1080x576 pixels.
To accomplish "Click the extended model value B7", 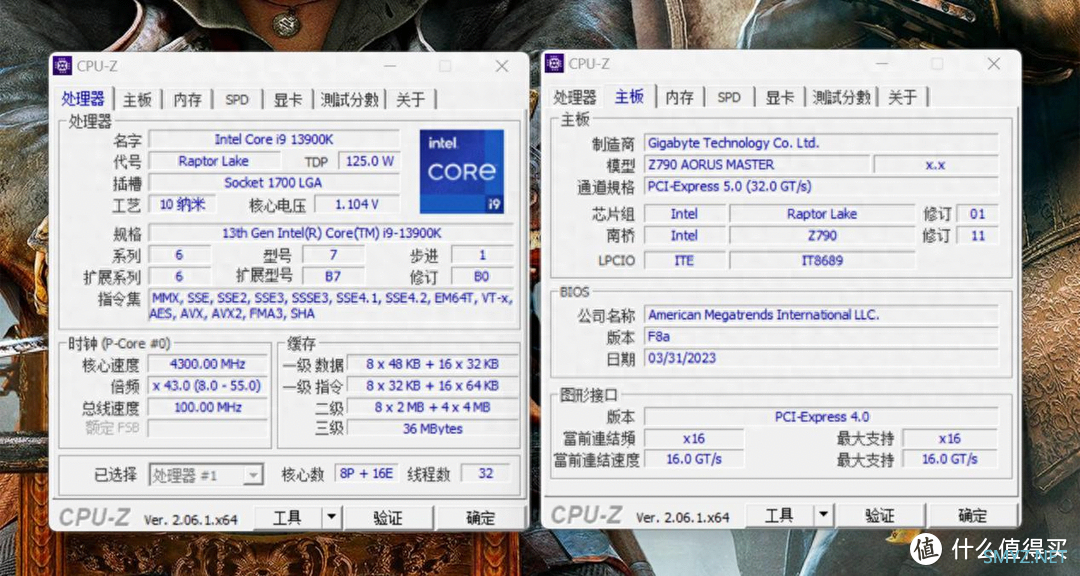I will (x=333, y=276).
